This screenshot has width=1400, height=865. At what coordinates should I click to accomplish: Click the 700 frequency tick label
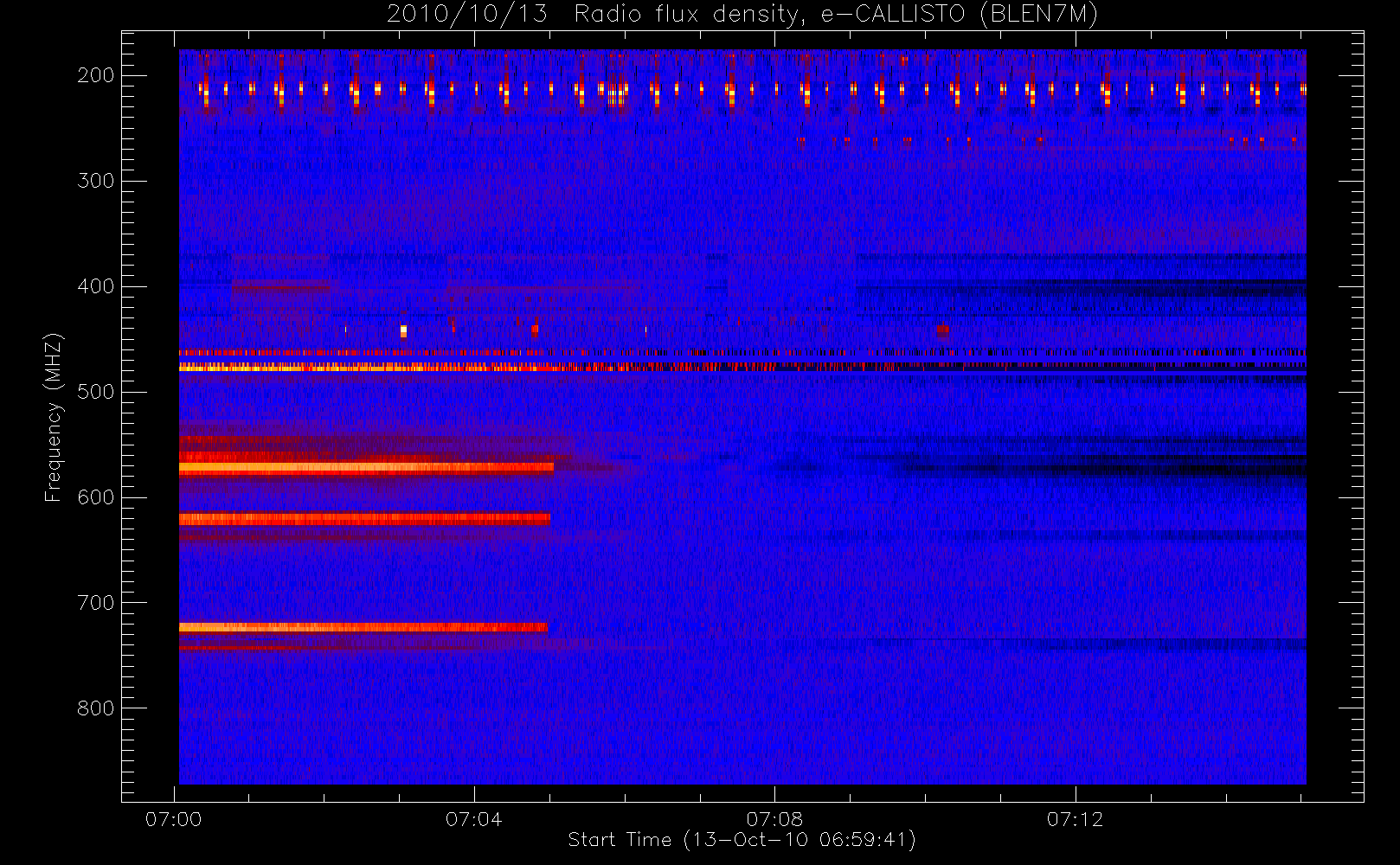click(x=95, y=603)
